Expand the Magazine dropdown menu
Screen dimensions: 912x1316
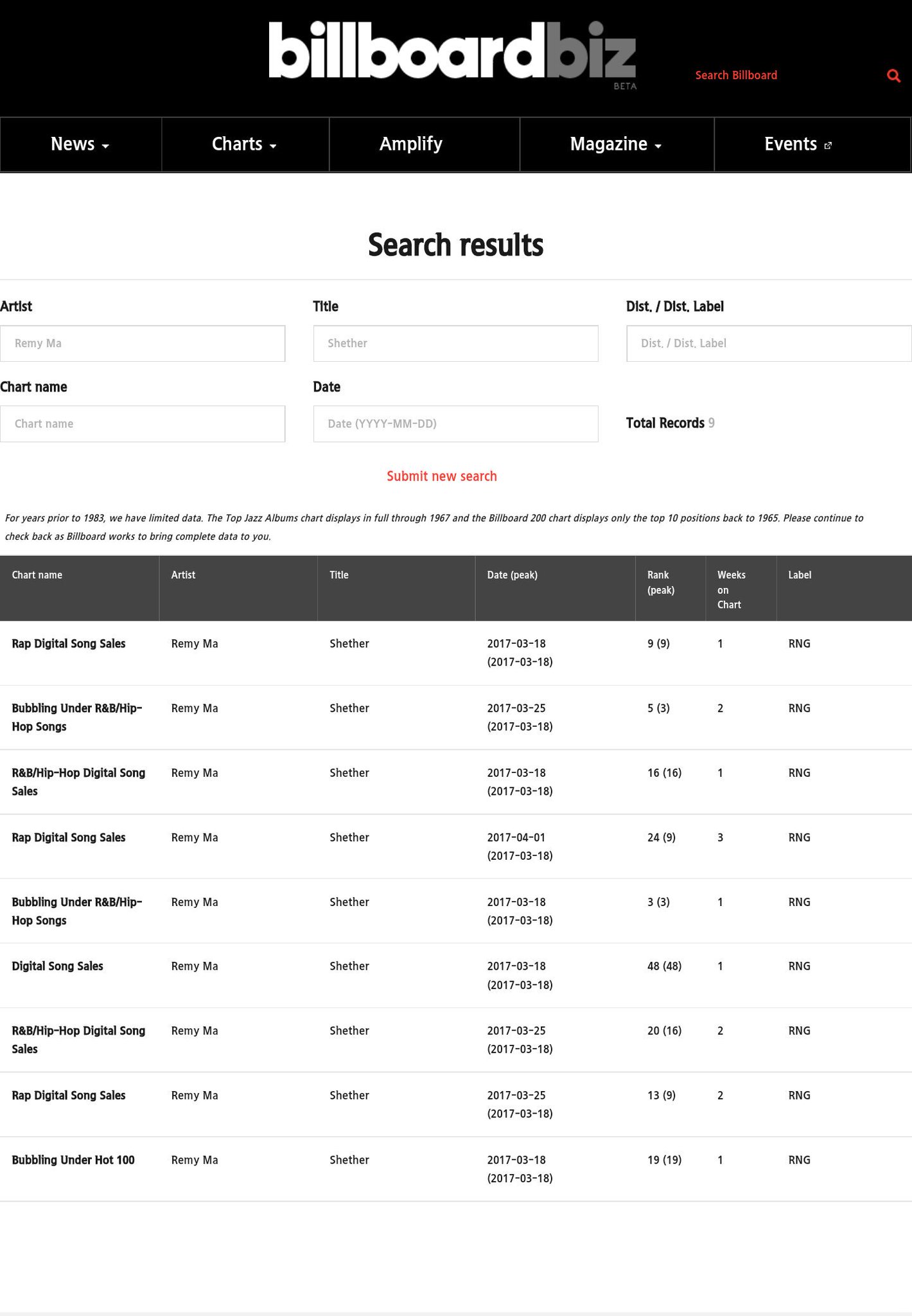click(617, 144)
